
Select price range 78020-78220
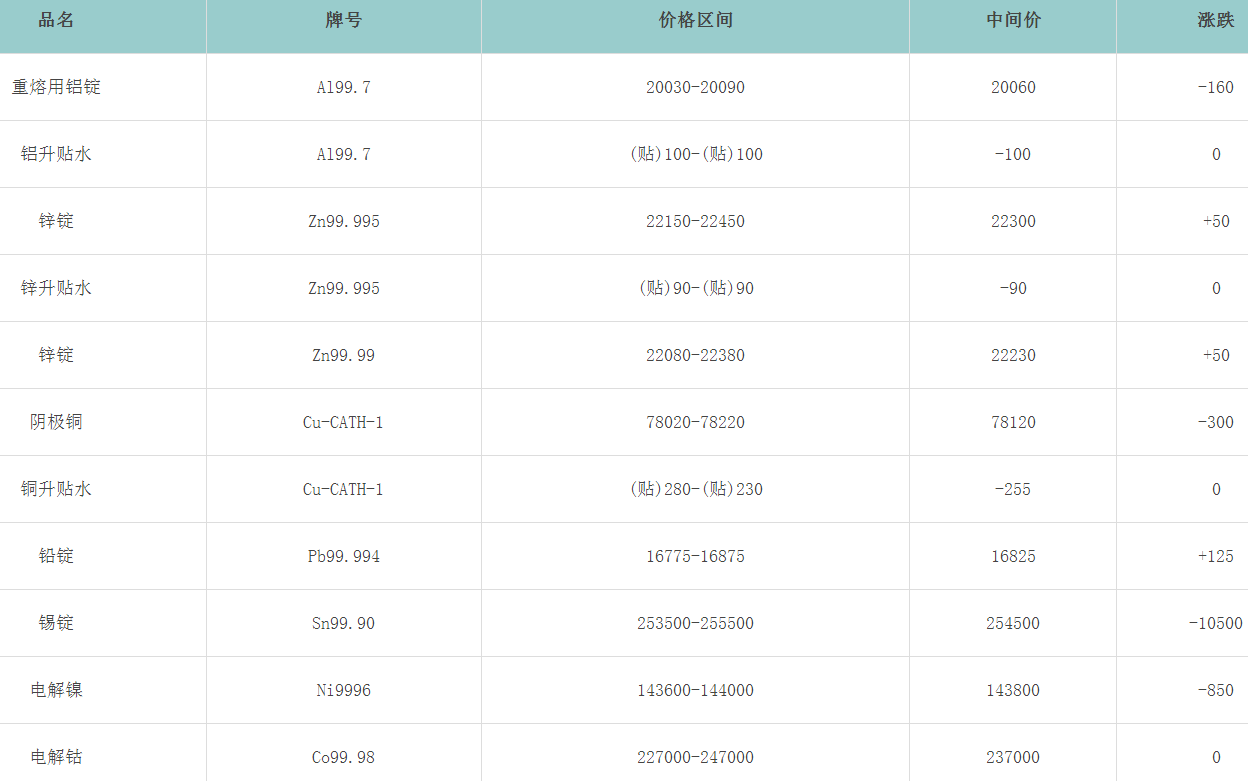(695, 422)
